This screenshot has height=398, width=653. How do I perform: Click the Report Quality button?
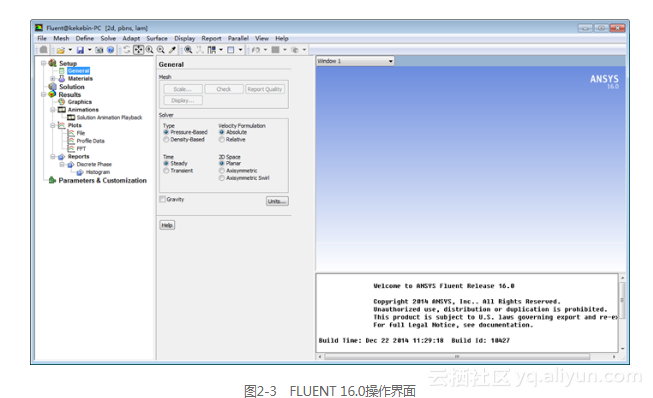coord(265,89)
